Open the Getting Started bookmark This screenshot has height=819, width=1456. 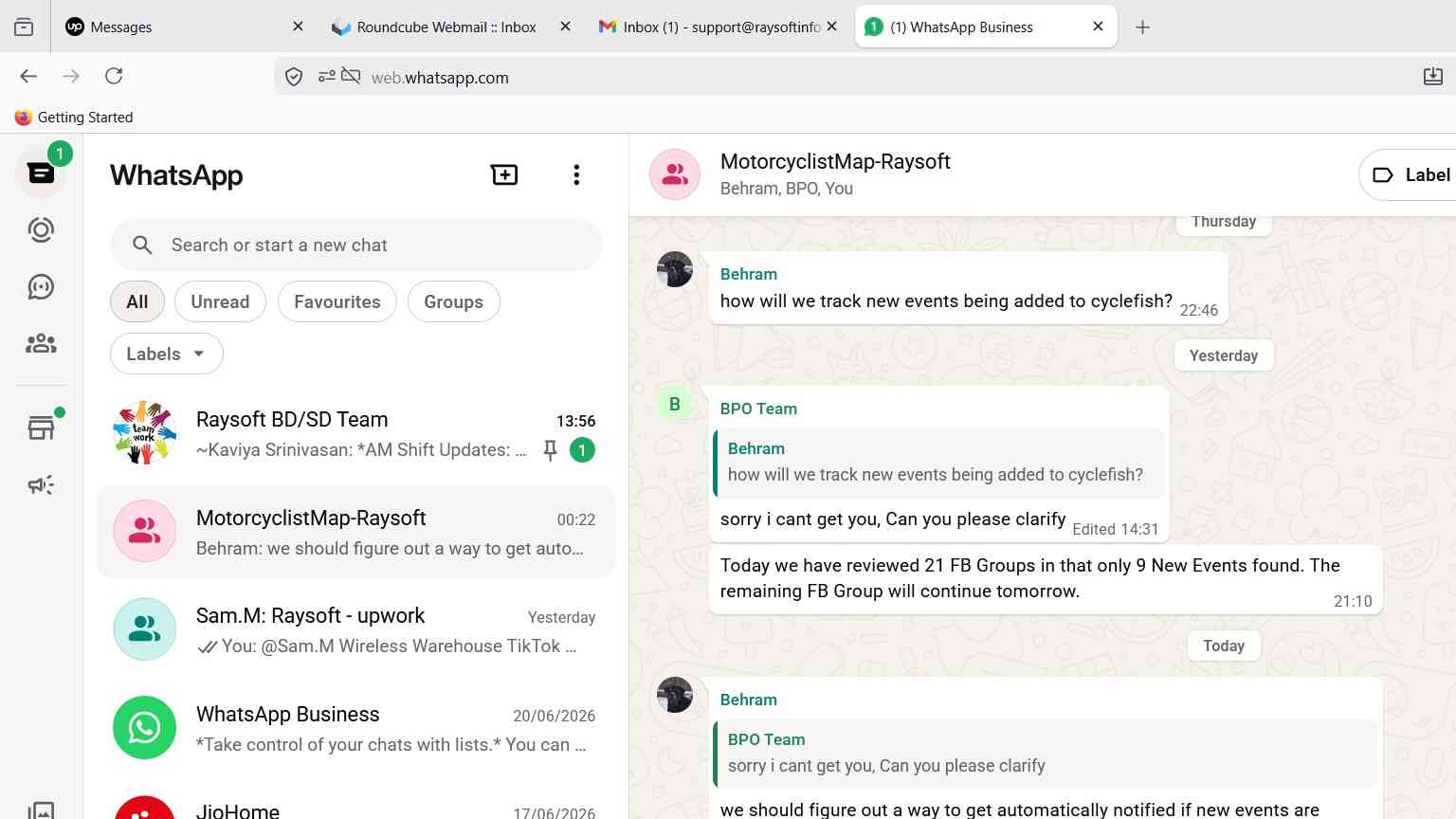point(74,117)
